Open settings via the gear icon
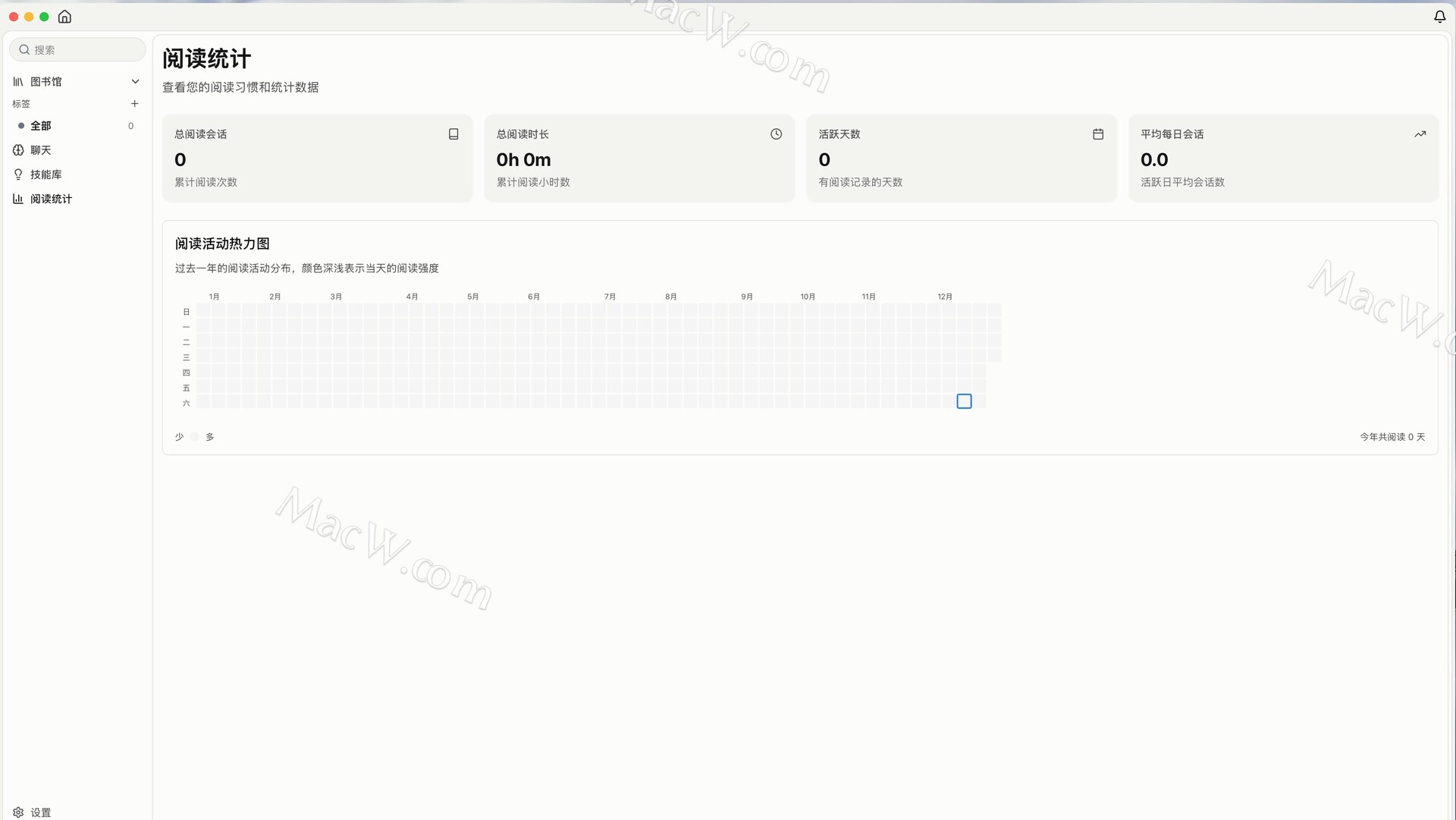The height and width of the screenshot is (820, 1456). (18, 812)
